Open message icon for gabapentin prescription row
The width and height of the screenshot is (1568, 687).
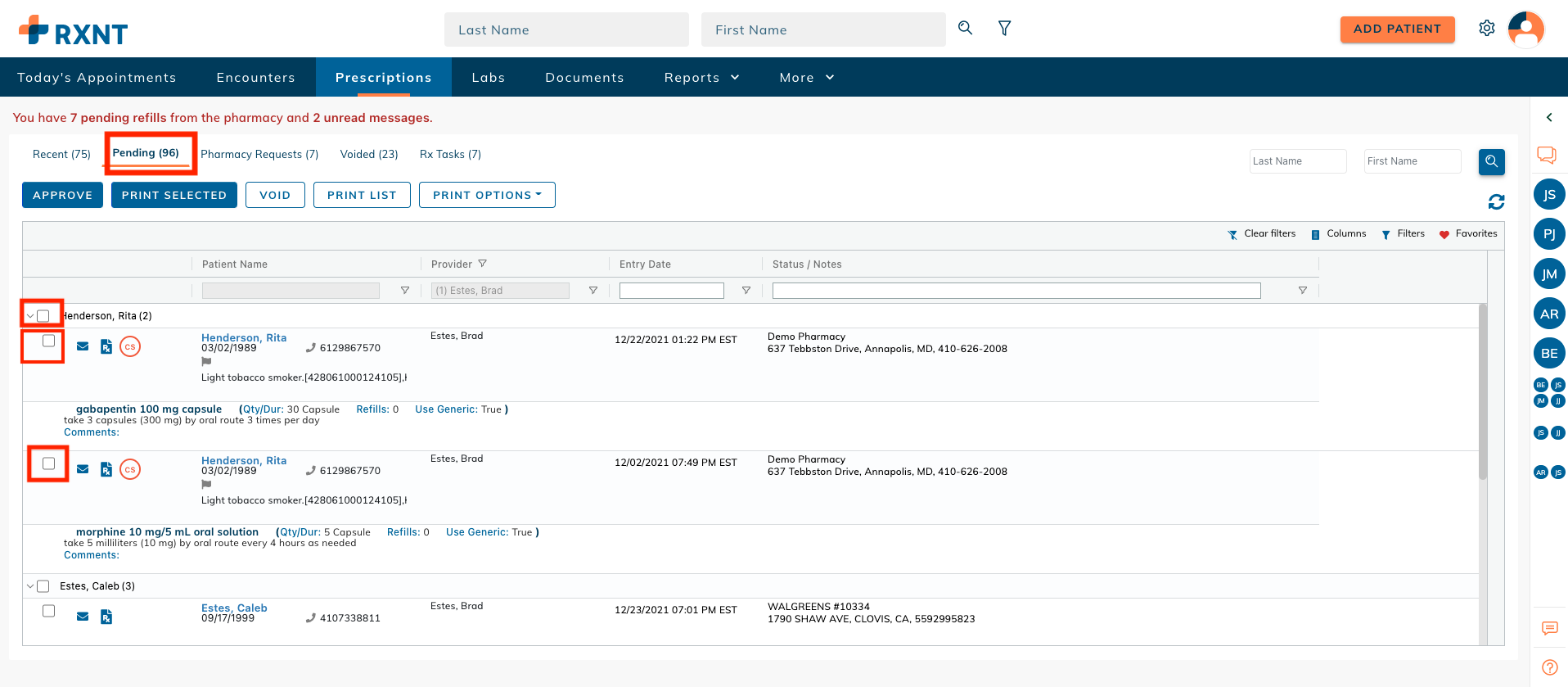pos(83,346)
